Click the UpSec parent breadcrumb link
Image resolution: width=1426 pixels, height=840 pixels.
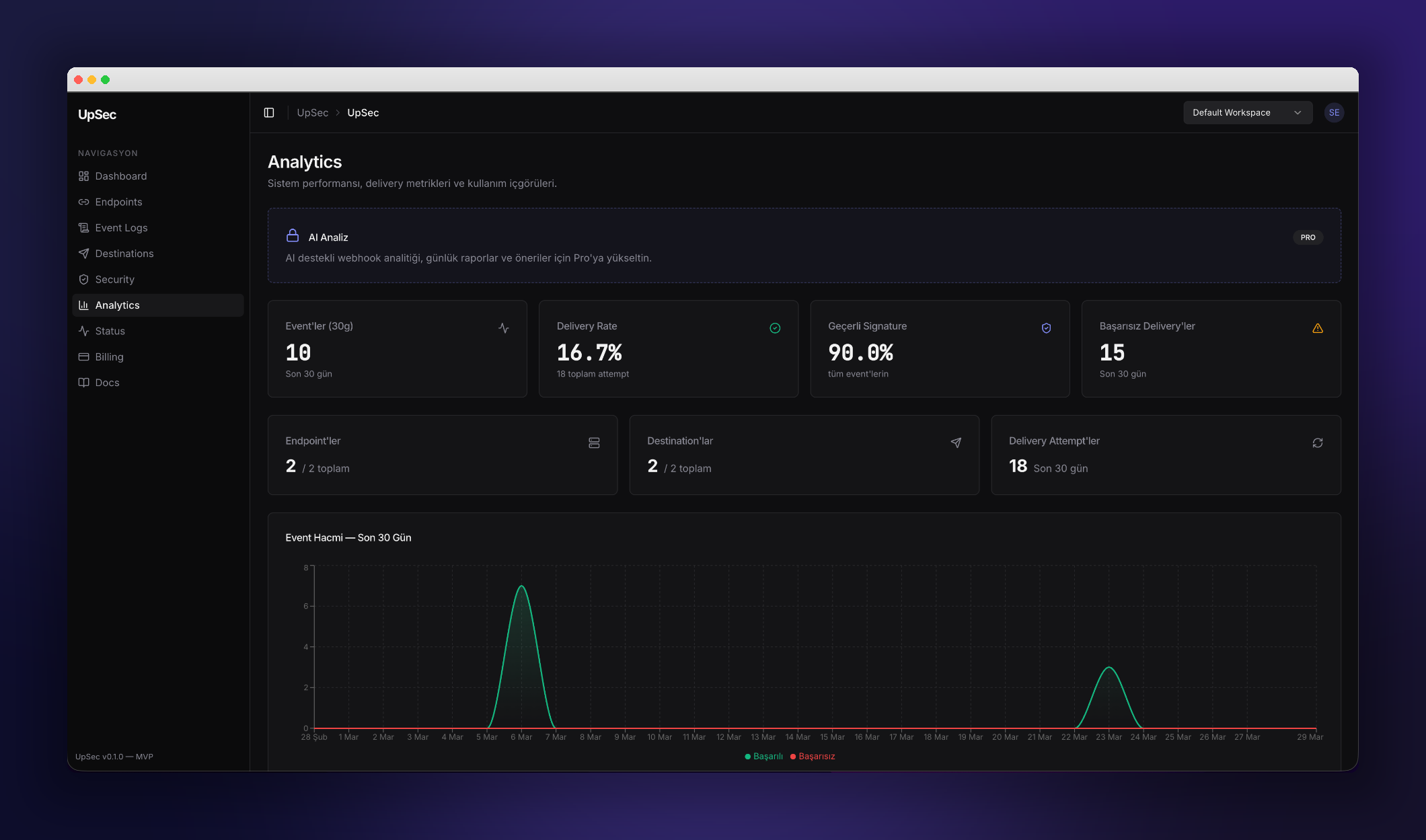coord(312,112)
